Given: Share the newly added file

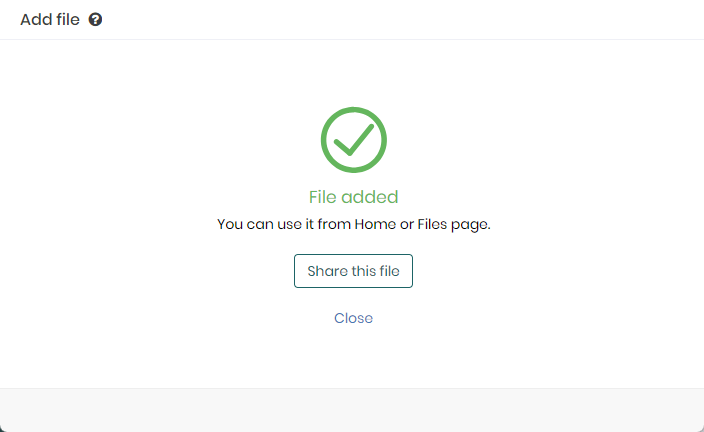Looking at the screenshot, I should tap(353, 271).
